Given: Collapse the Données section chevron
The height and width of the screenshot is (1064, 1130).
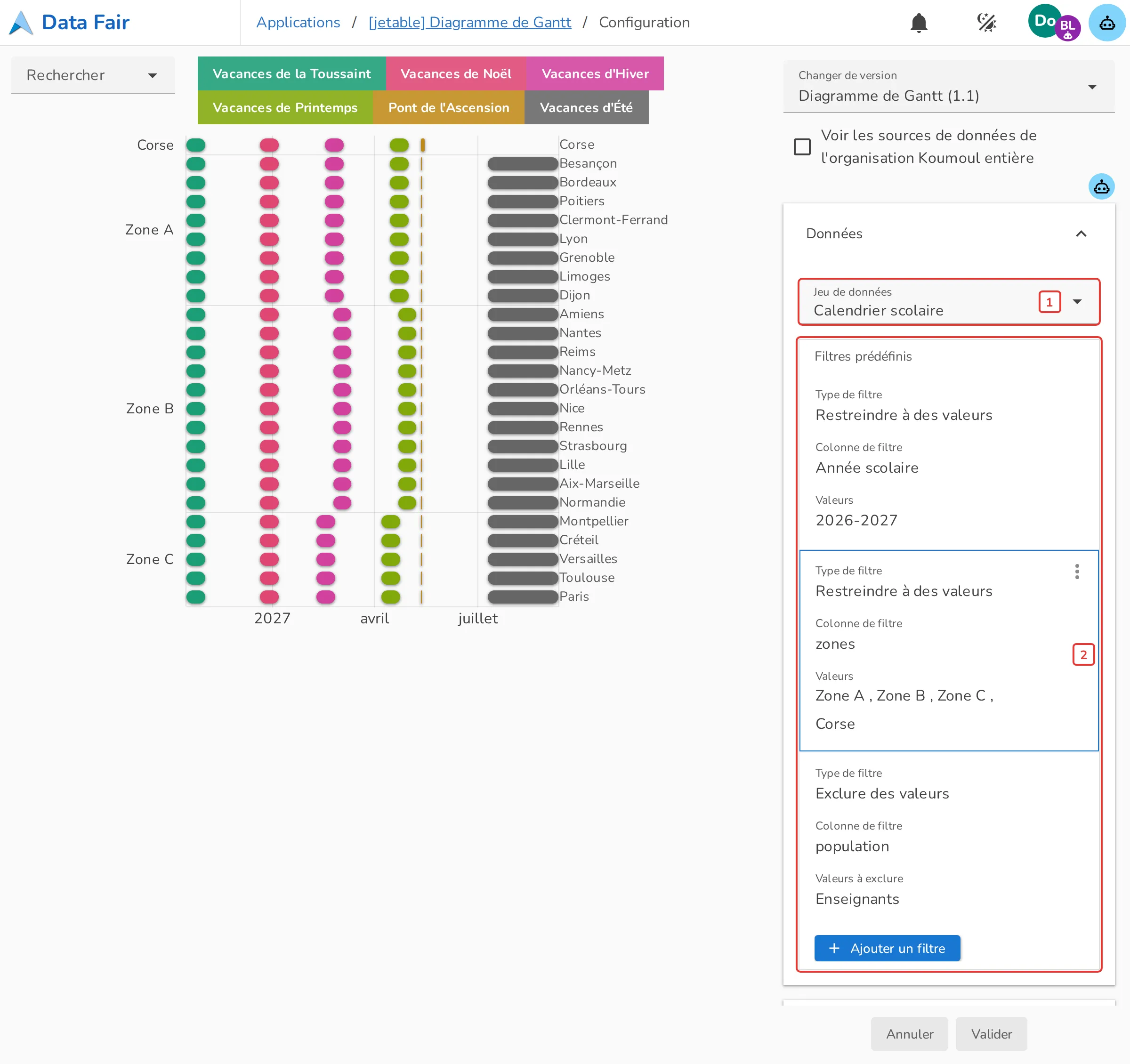Looking at the screenshot, I should coord(1081,234).
